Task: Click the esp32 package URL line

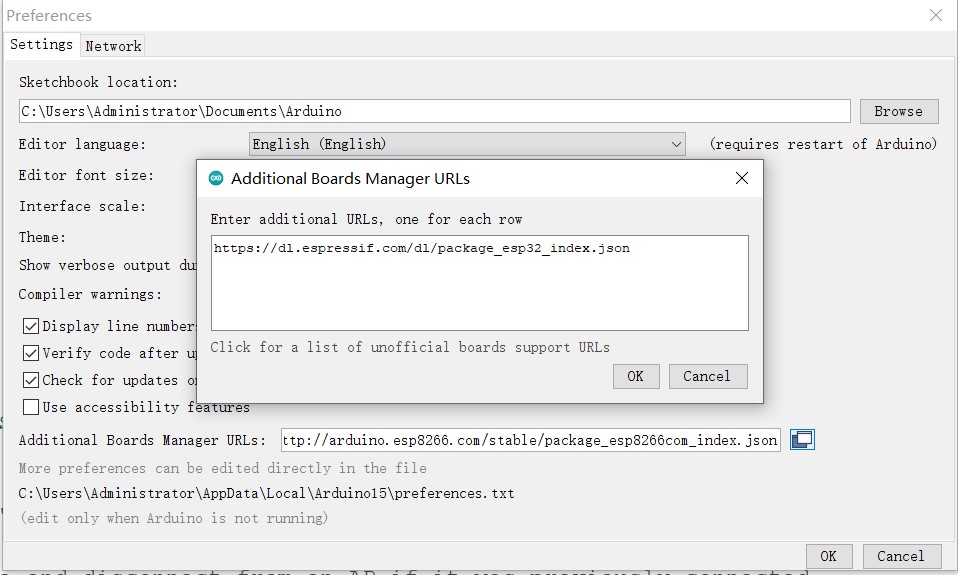Action: coord(422,248)
